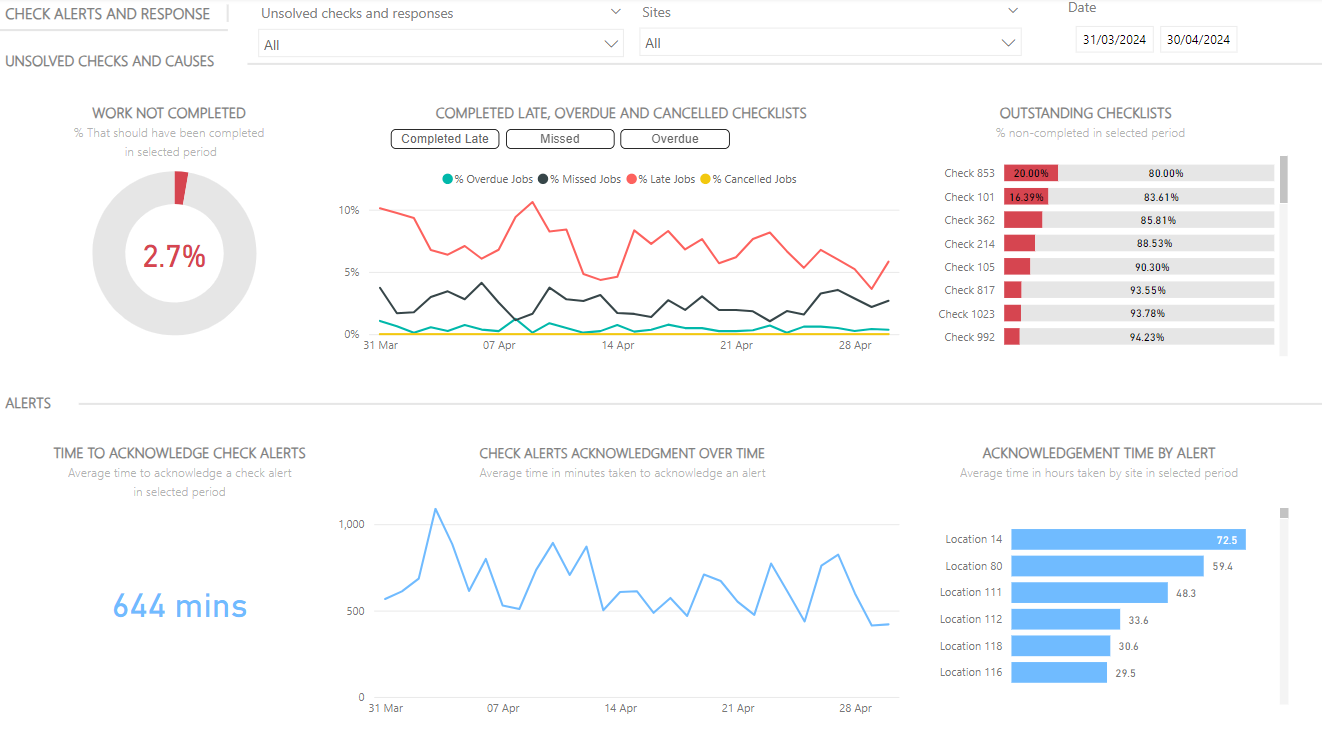Toggle the Overdue filter button
The height and width of the screenshot is (742, 1322).
click(675, 139)
